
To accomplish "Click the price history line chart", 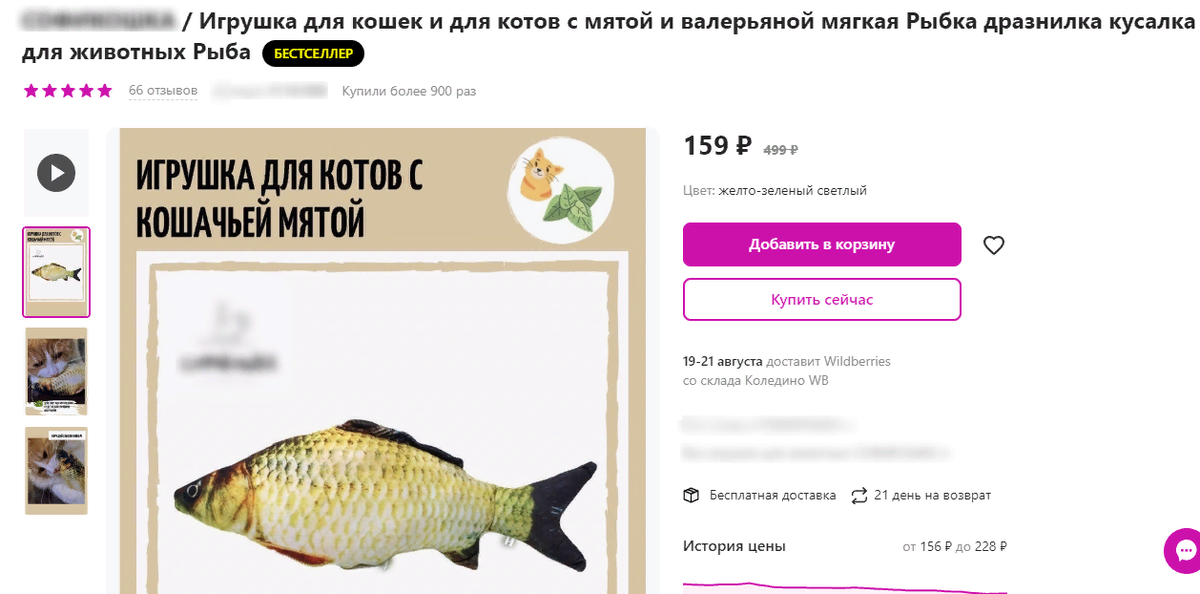I will pyautogui.click(x=845, y=587).
